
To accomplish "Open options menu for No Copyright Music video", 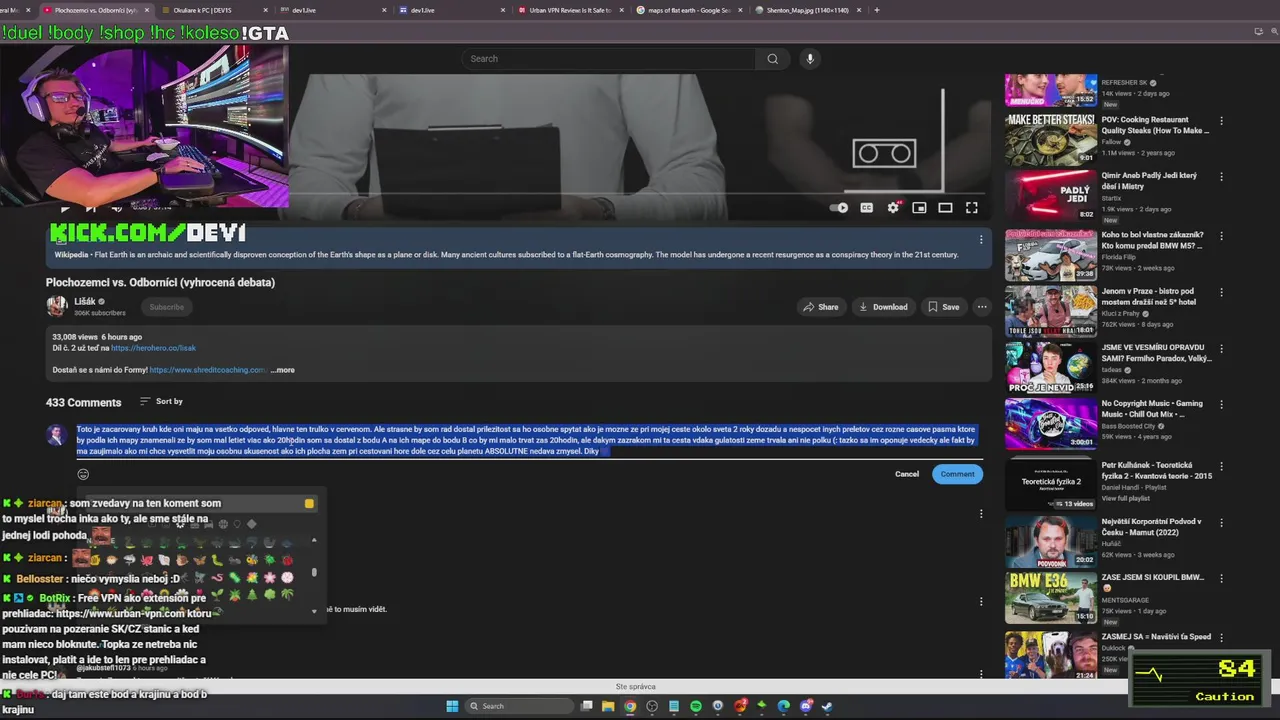I will [1221, 406].
